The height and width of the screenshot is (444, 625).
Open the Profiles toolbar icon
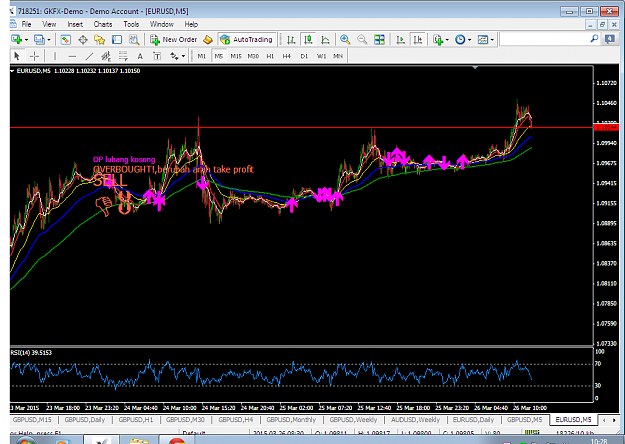click(x=39, y=39)
